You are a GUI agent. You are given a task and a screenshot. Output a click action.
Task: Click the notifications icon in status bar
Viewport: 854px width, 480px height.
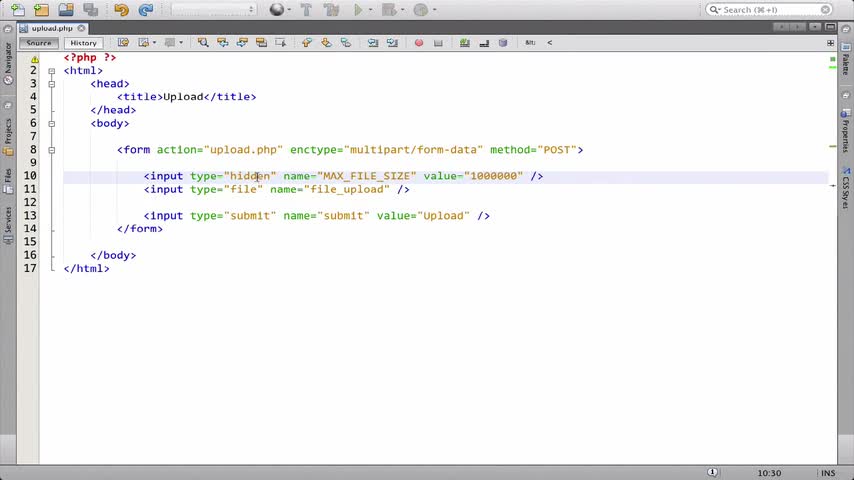click(x=712, y=472)
